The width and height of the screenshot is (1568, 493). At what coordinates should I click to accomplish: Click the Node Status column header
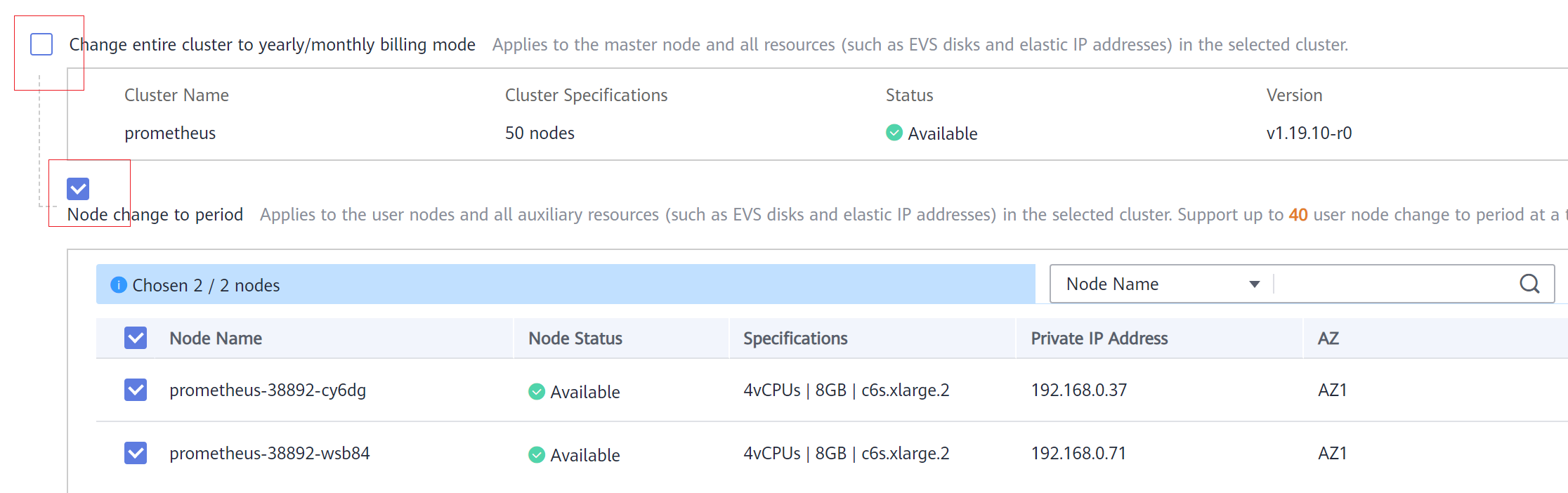(x=575, y=338)
